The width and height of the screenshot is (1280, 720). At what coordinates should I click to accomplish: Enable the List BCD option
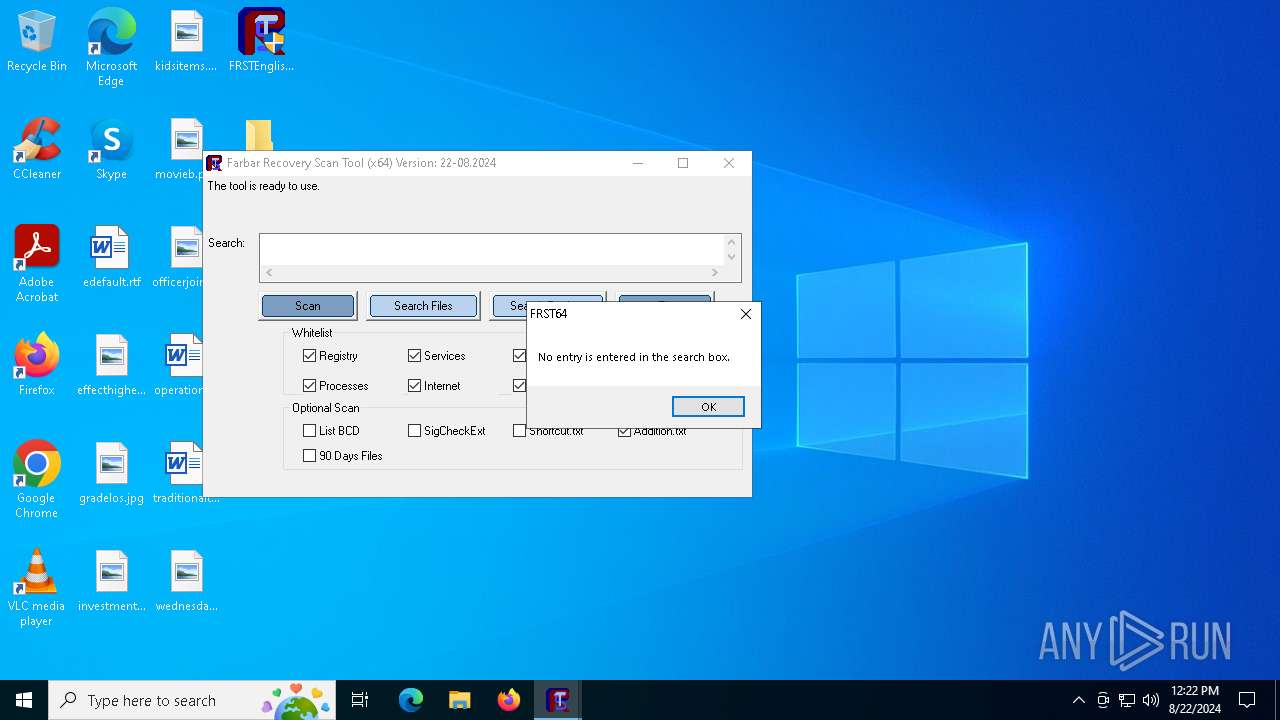coord(310,431)
